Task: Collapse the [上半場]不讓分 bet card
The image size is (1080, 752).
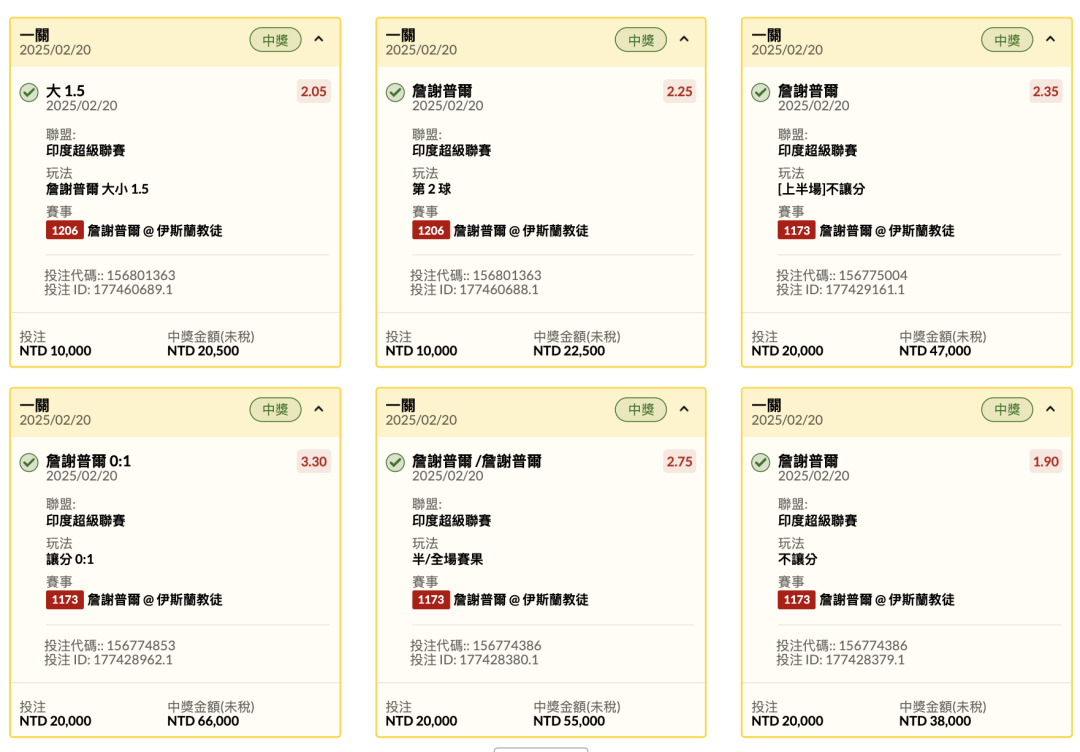Action: coord(1050,39)
